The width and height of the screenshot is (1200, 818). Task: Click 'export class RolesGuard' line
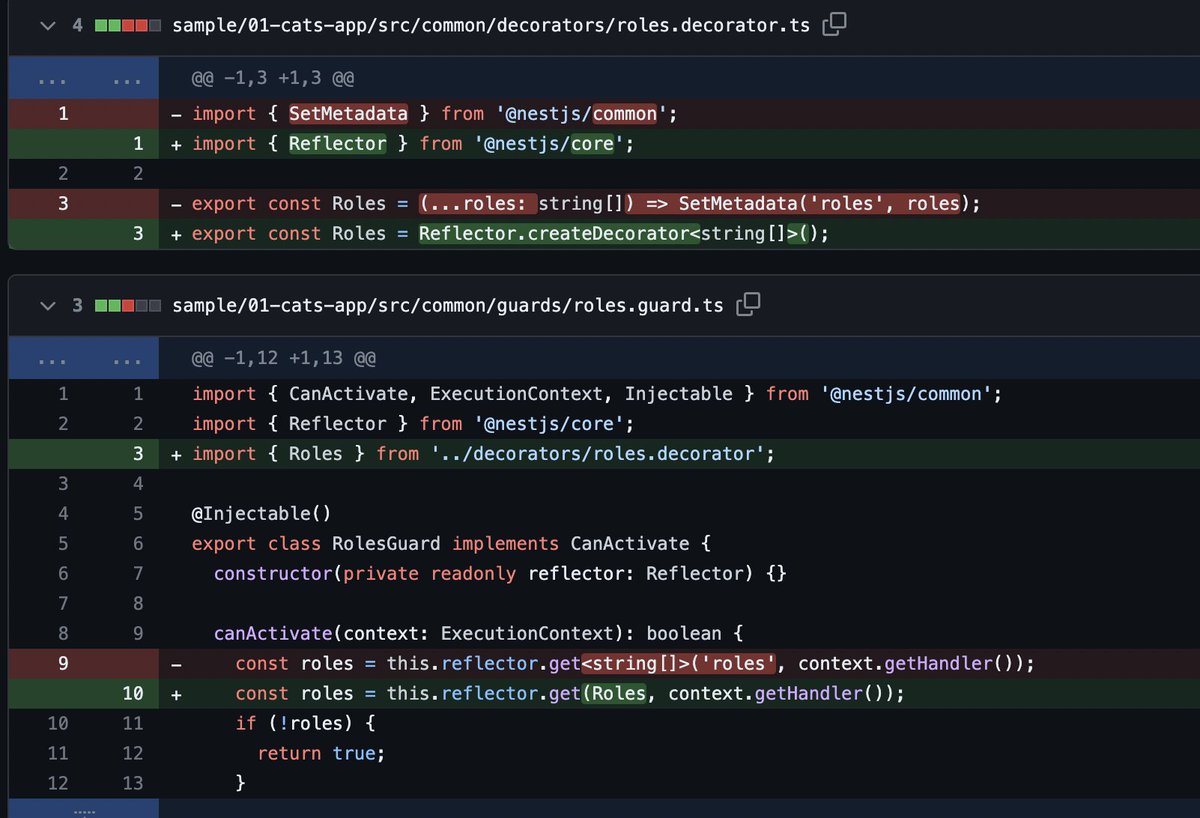[x=679, y=544]
